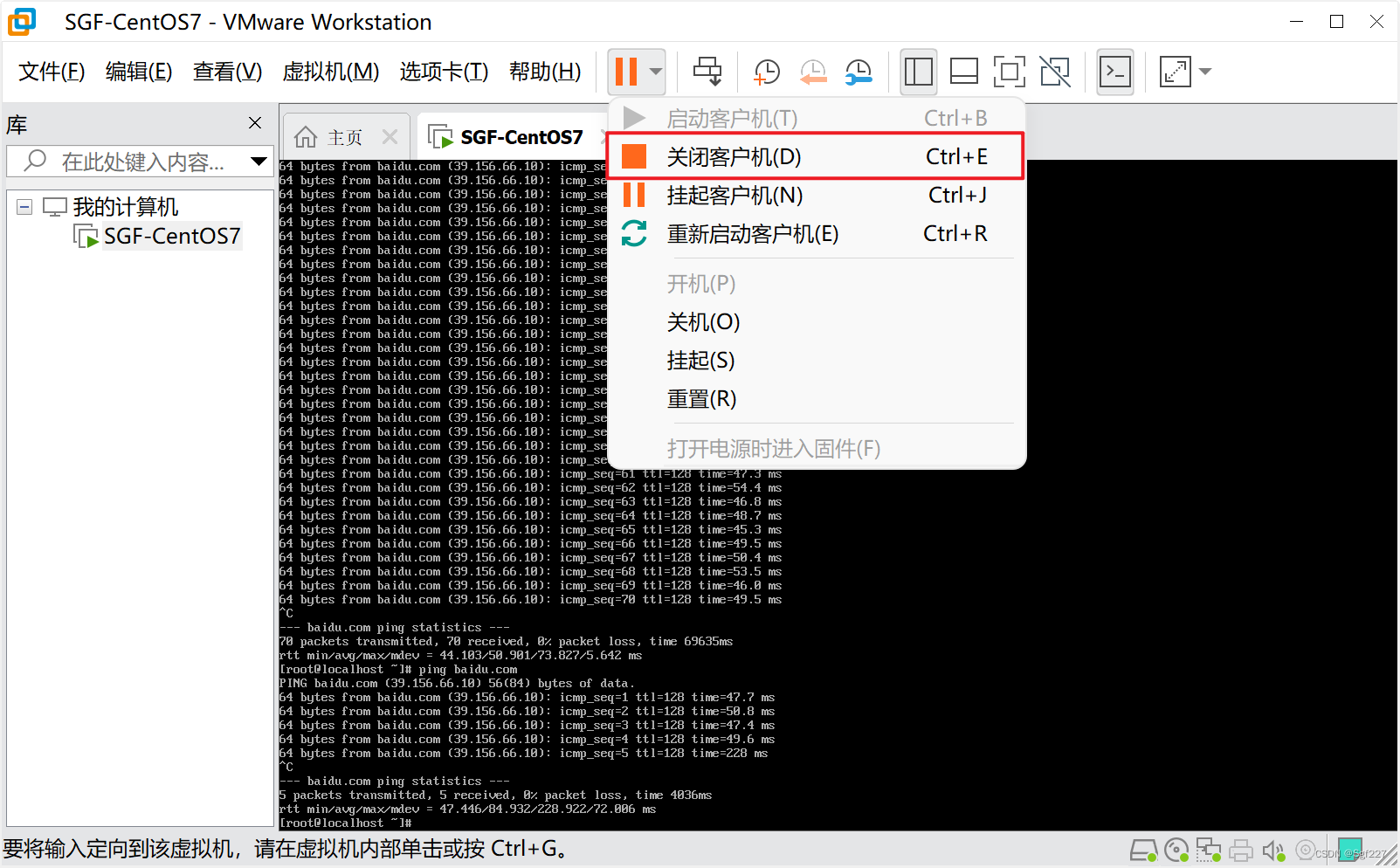1400x868 pixels.
Task: Click the printer status icon
Action: 1241,851
